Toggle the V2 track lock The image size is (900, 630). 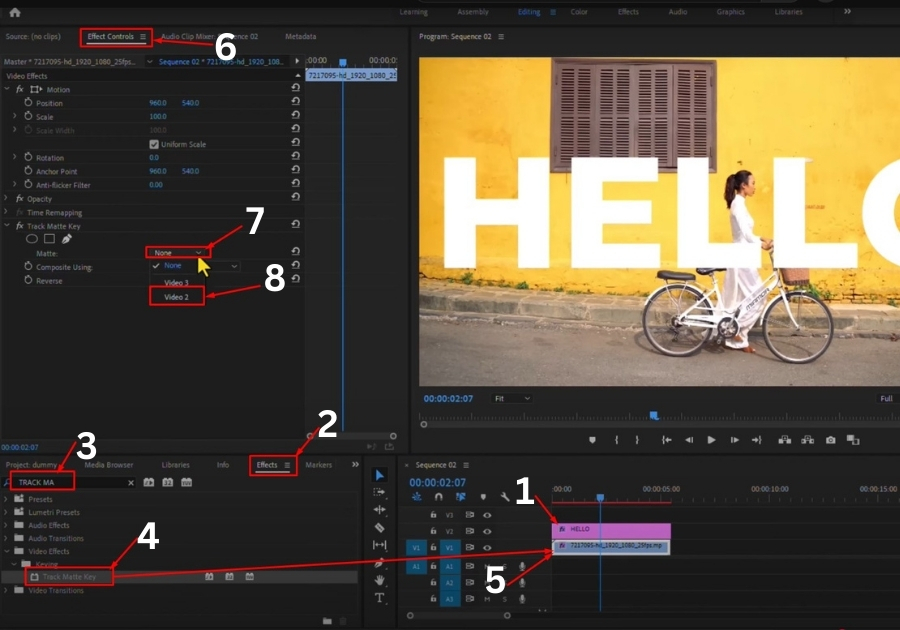click(x=433, y=531)
